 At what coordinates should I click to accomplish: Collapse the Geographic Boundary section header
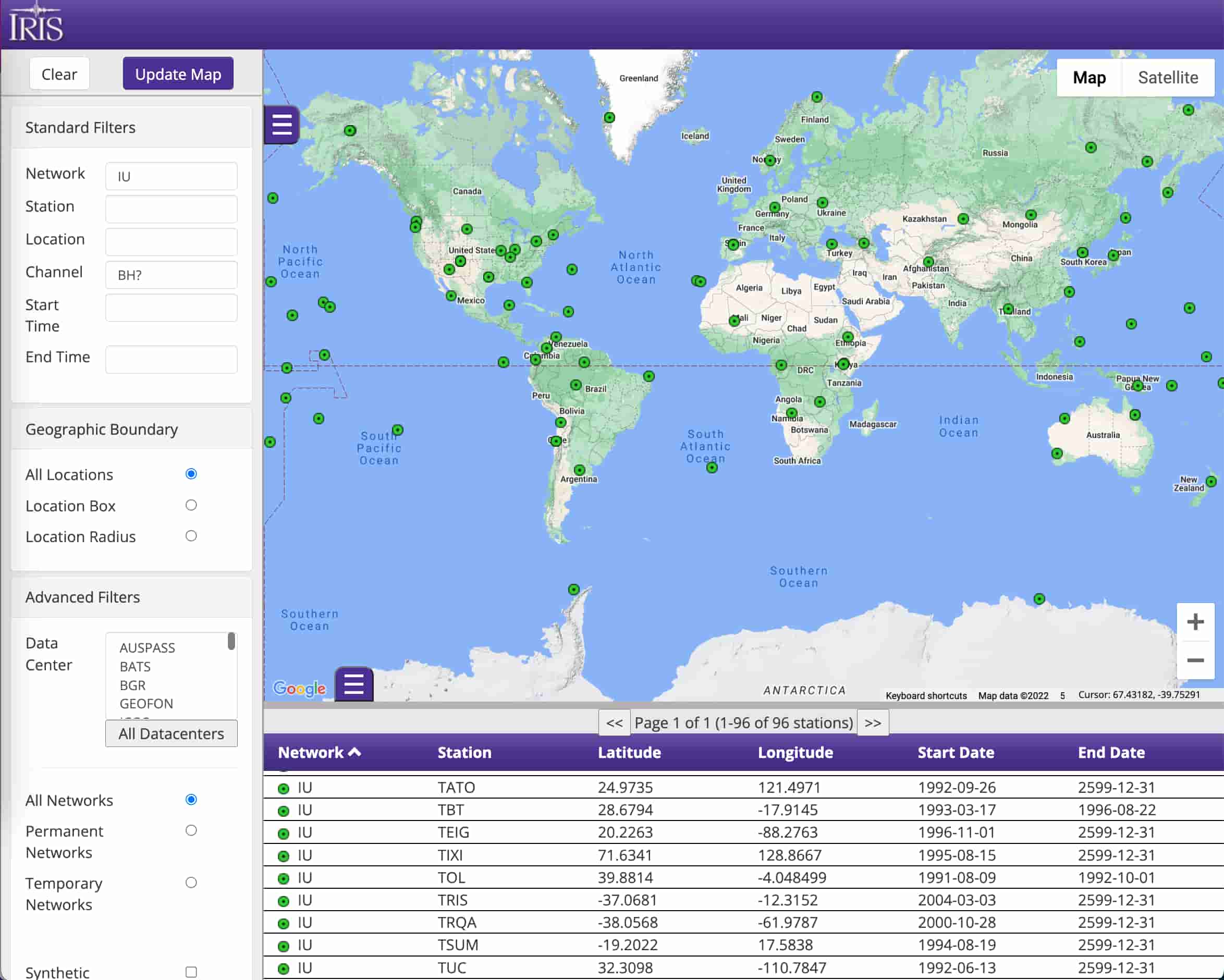[x=131, y=429]
